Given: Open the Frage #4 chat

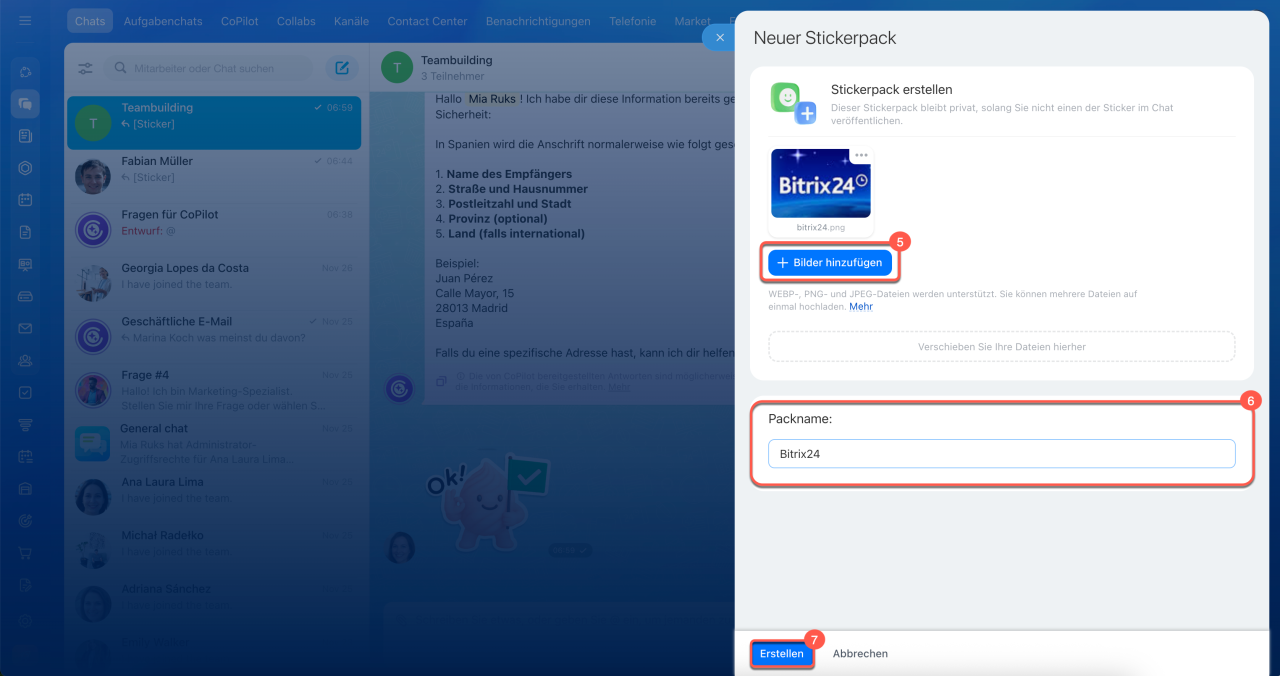Looking at the screenshot, I should (214, 390).
